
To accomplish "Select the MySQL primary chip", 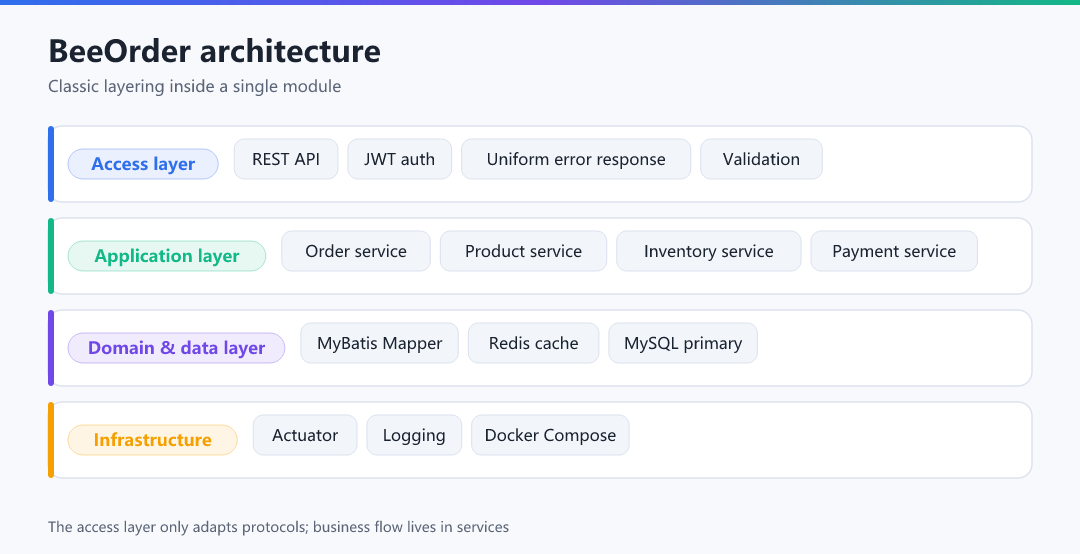I will tap(683, 343).
